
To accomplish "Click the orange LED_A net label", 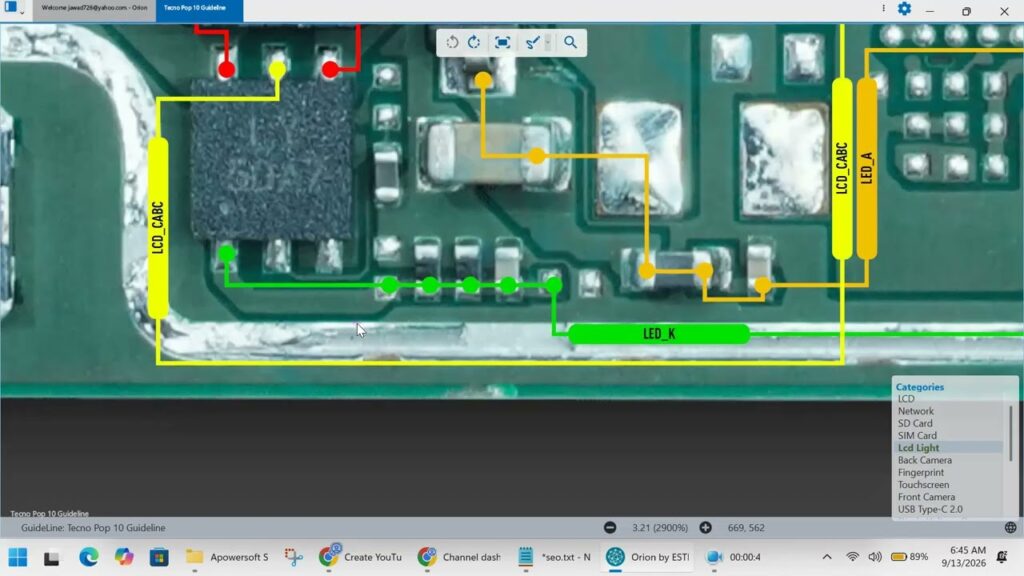I will click(x=867, y=168).
